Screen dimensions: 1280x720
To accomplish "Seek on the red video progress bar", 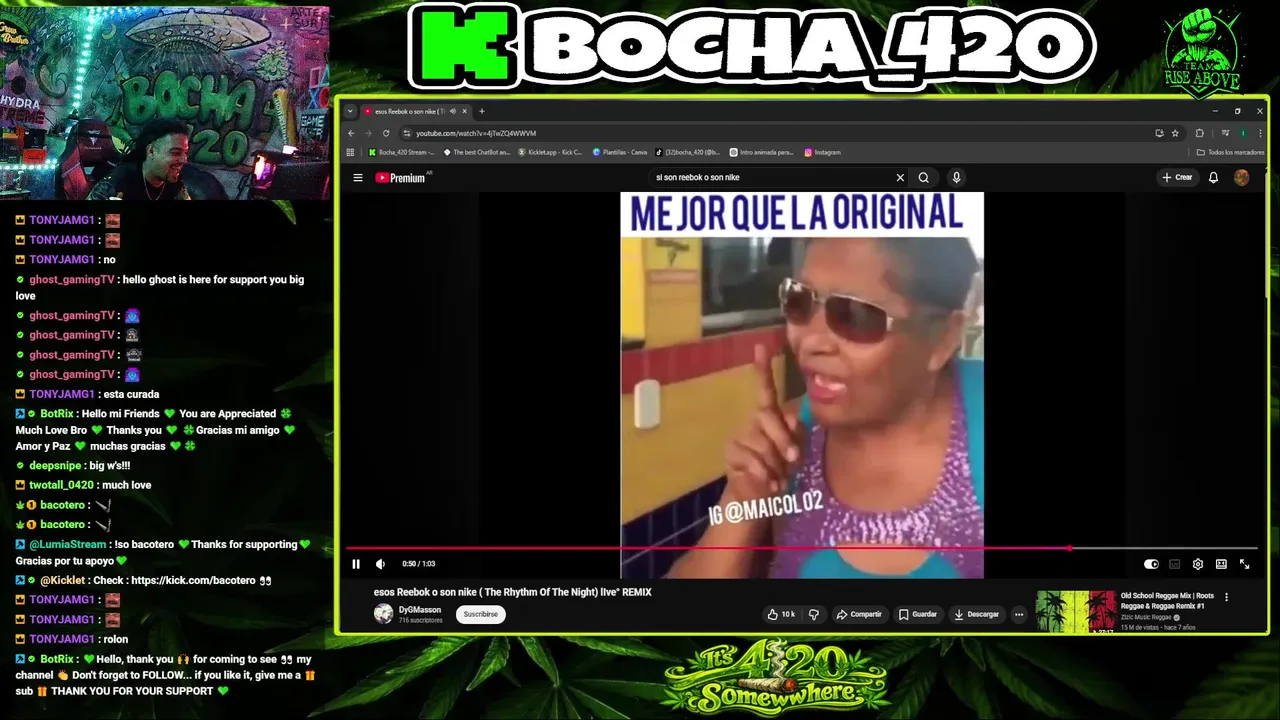I will click(x=802, y=548).
